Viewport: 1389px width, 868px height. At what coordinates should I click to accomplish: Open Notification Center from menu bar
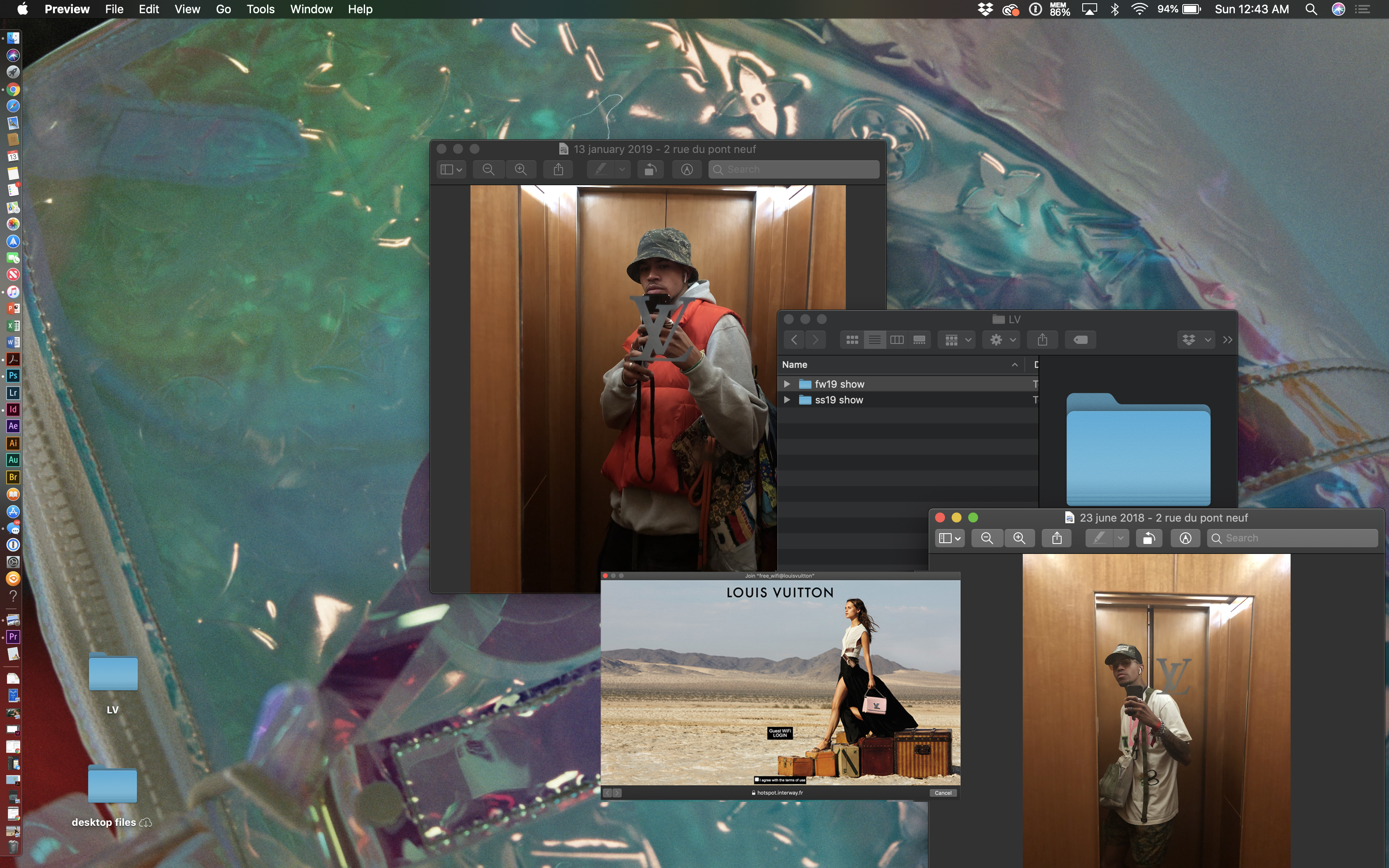click(x=1363, y=9)
